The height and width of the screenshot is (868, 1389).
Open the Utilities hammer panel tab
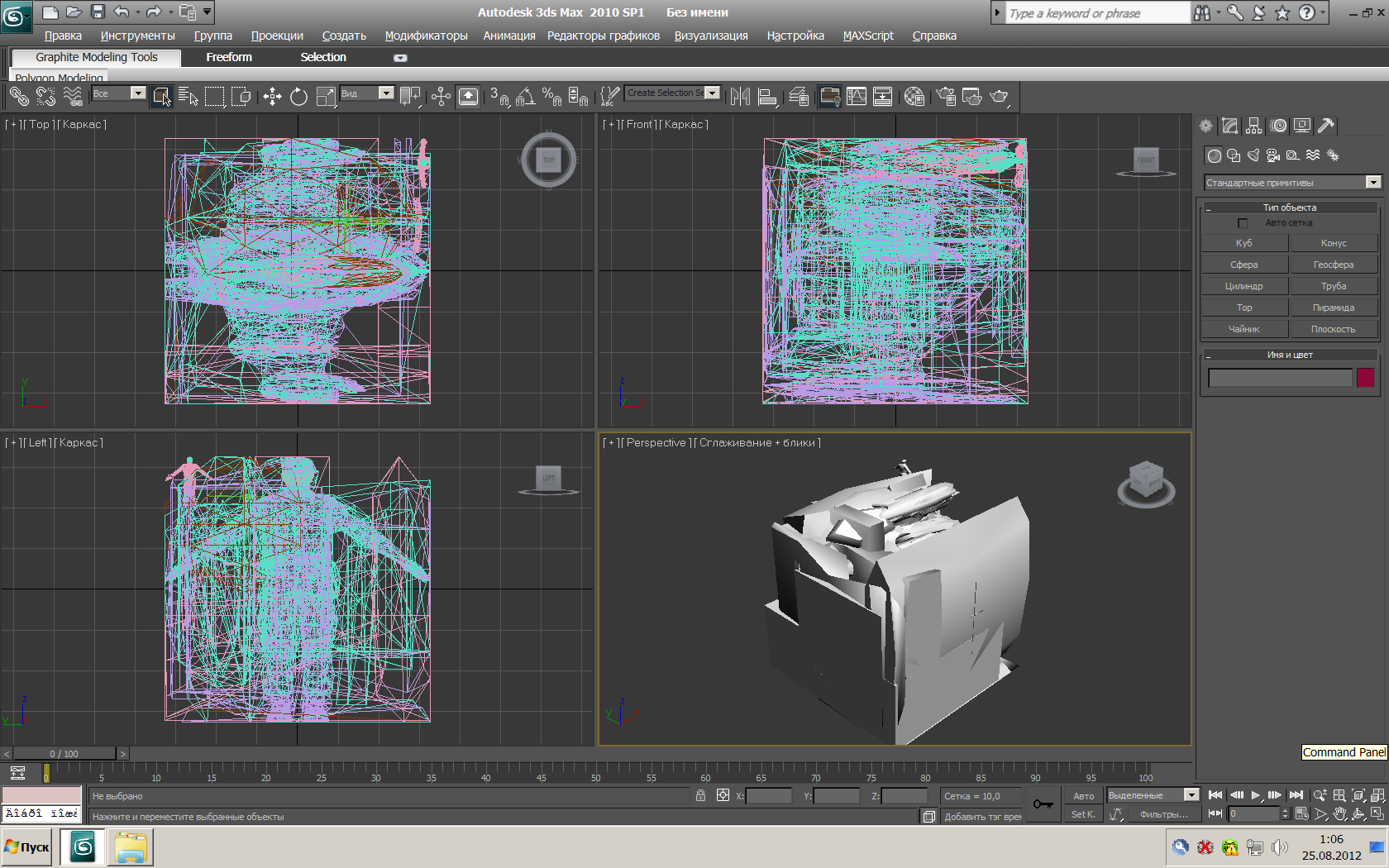click(x=1325, y=126)
